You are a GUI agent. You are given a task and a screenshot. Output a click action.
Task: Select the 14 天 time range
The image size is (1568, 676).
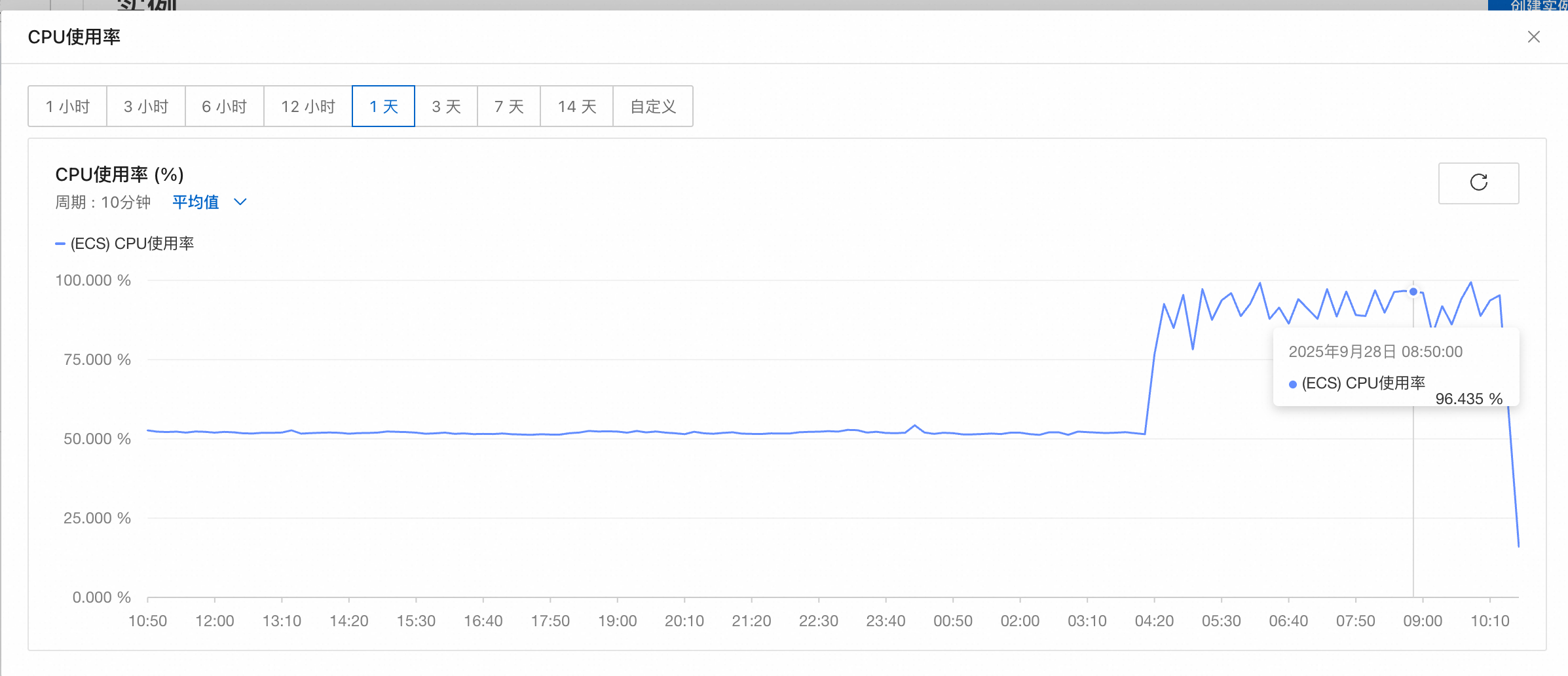tap(576, 106)
